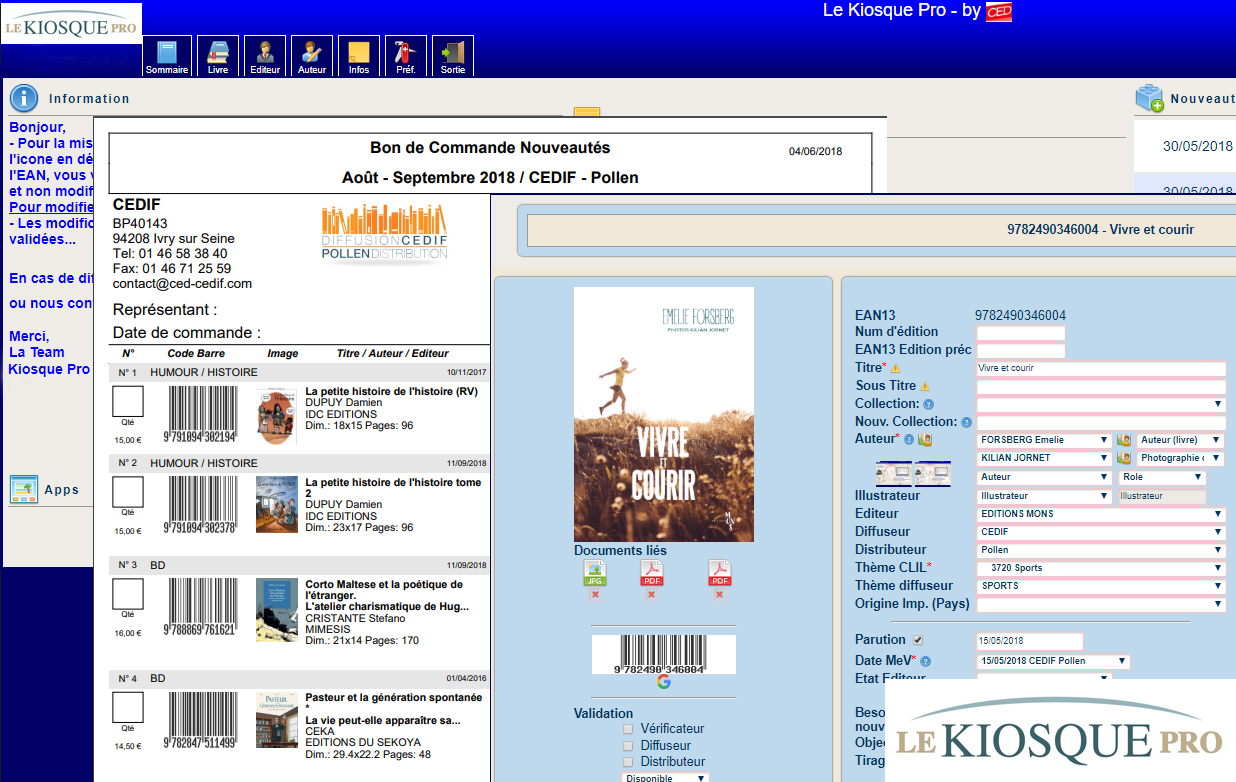The height and width of the screenshot is (782, 1236).
Task: Click the blue Information circle icon
Action: click(x=24, y=98)
